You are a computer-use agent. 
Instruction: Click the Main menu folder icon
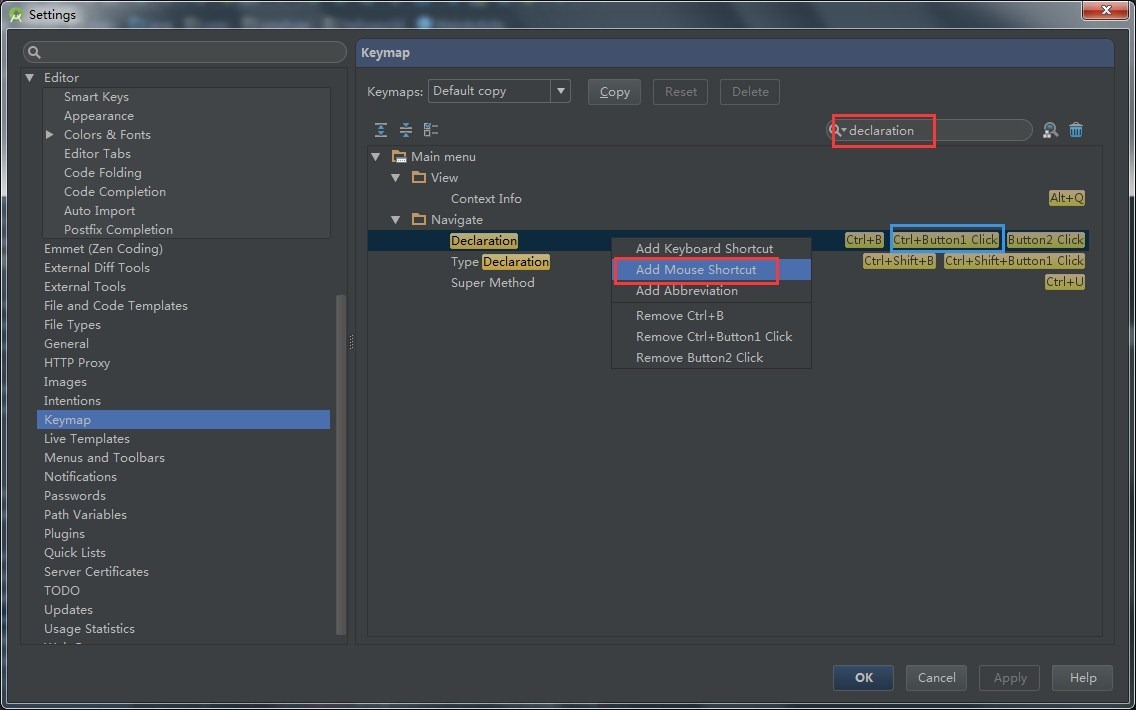[x=399, y=157]
